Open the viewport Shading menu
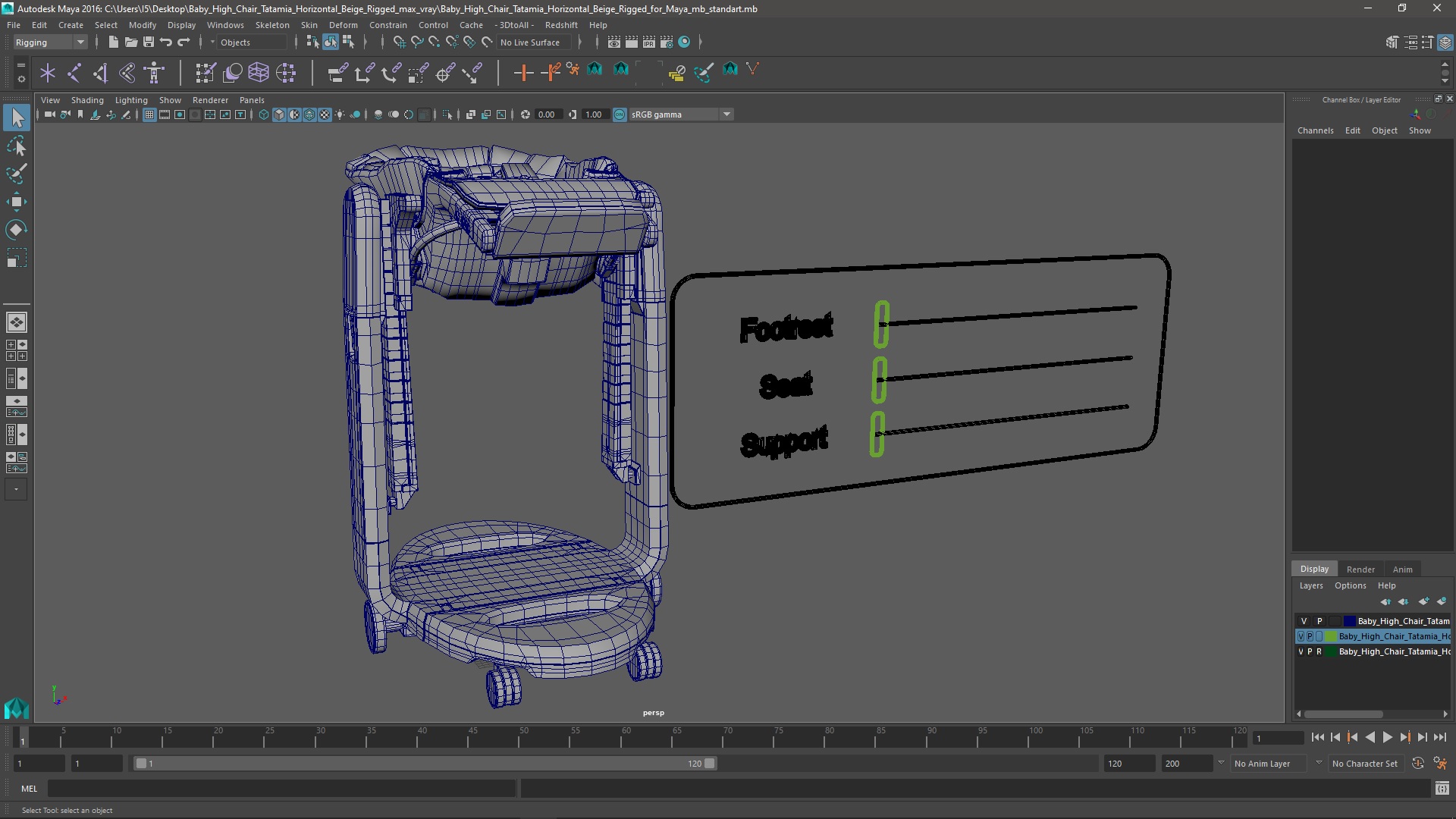1456x819 pixels. [x=87, y=100]
